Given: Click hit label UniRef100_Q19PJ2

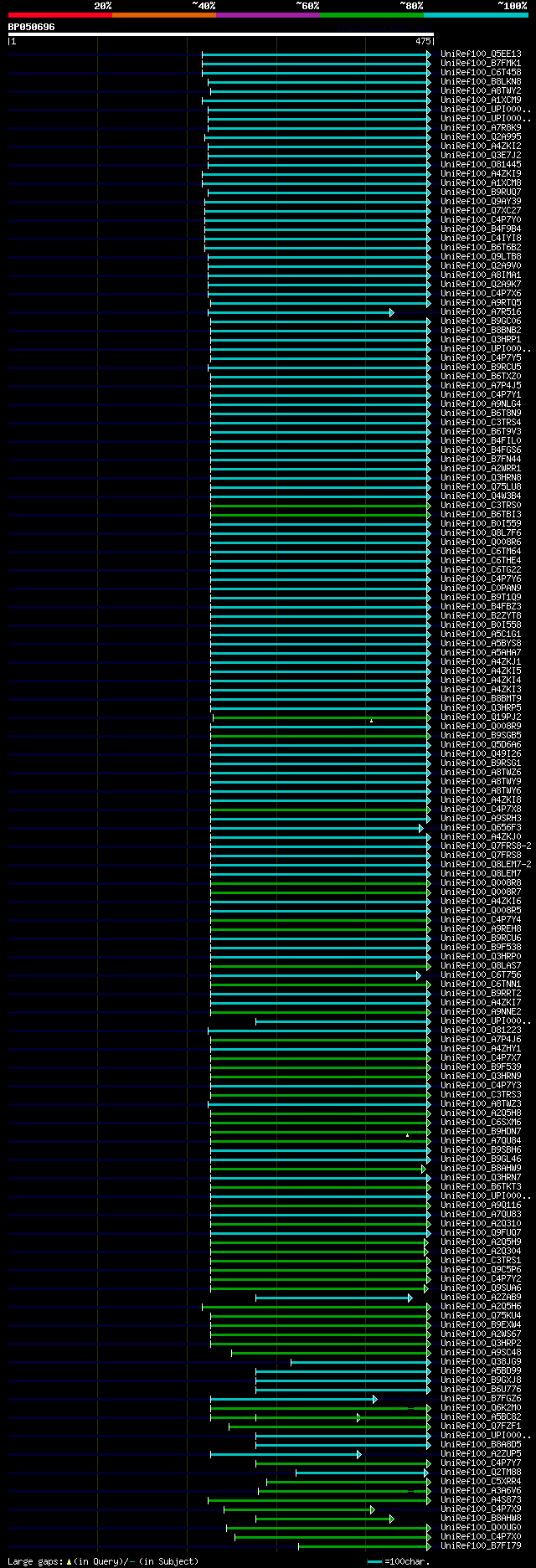Looking at the screenshot, I should (x=481, y=717).
